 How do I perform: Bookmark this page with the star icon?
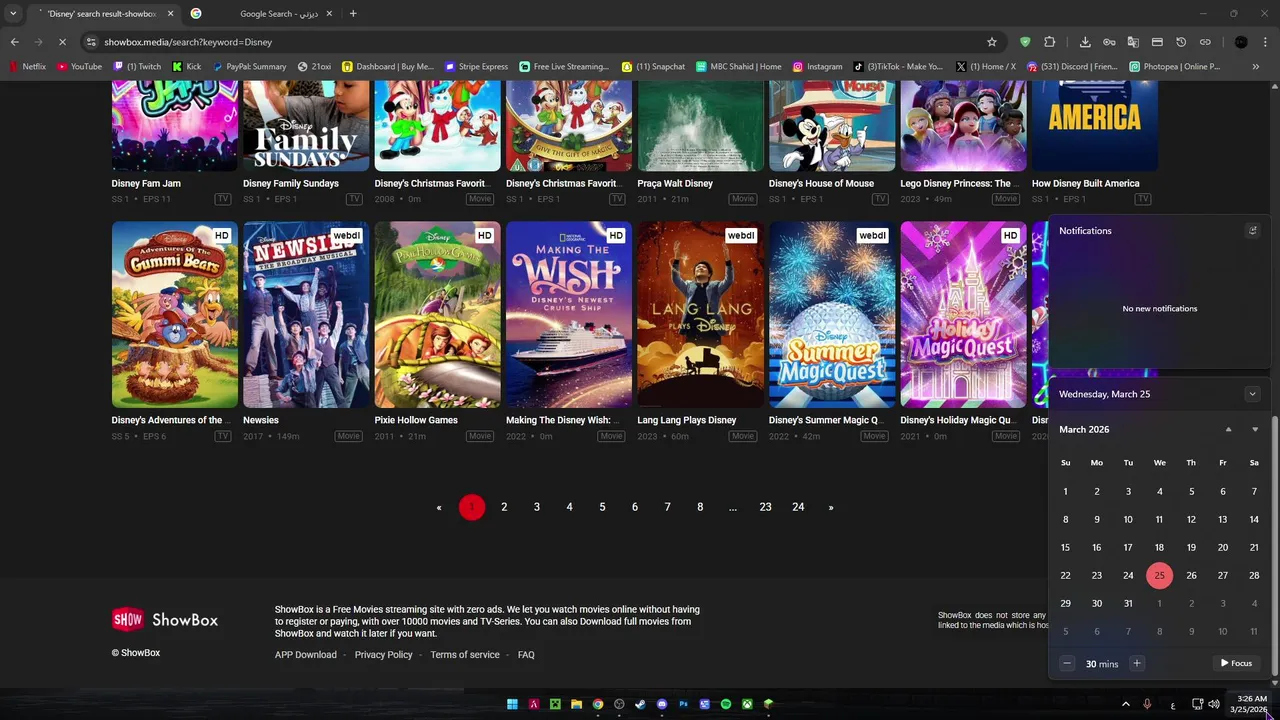pos(992,42)
